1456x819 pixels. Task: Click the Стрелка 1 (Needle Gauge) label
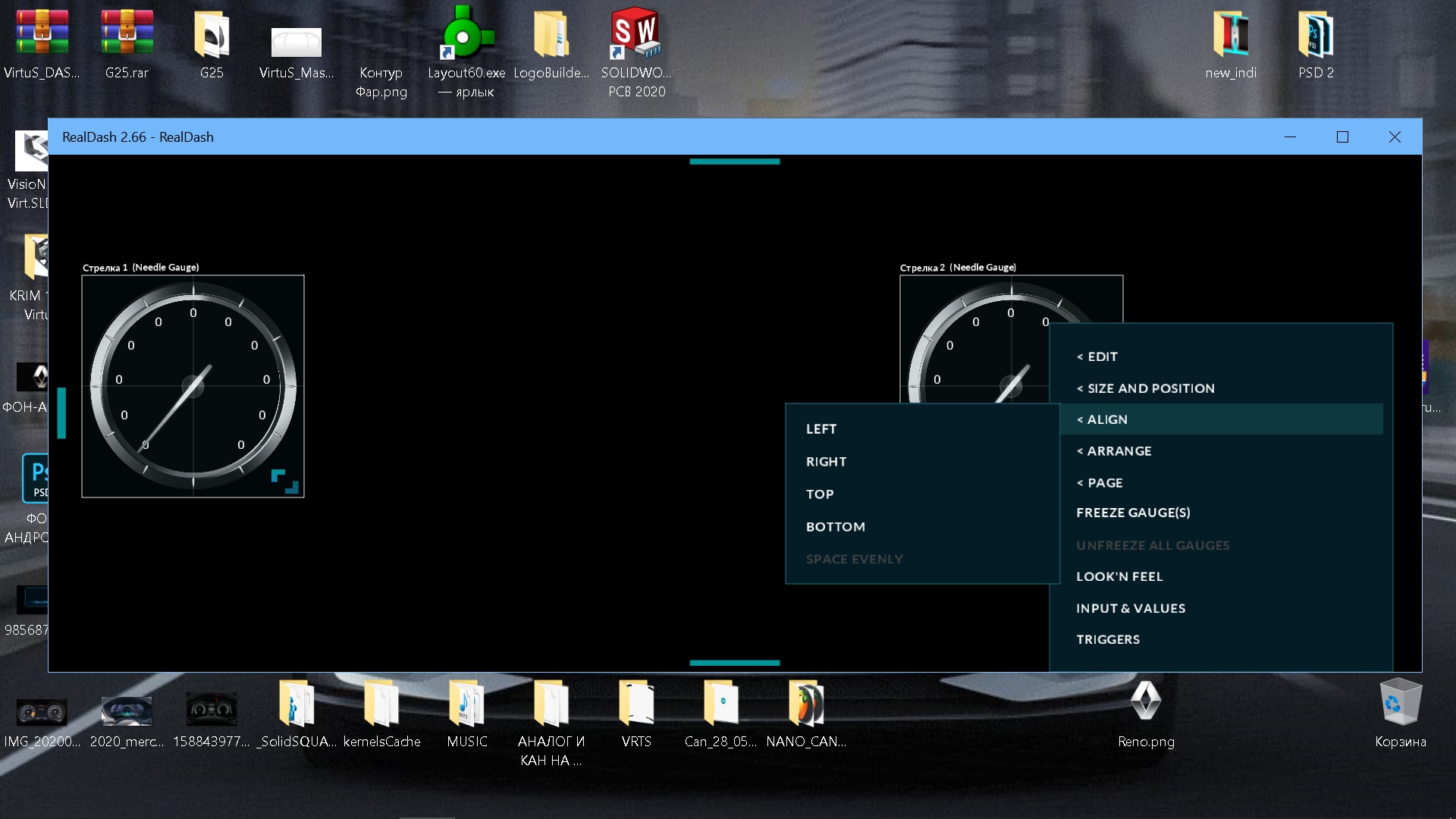pos(141,268)
